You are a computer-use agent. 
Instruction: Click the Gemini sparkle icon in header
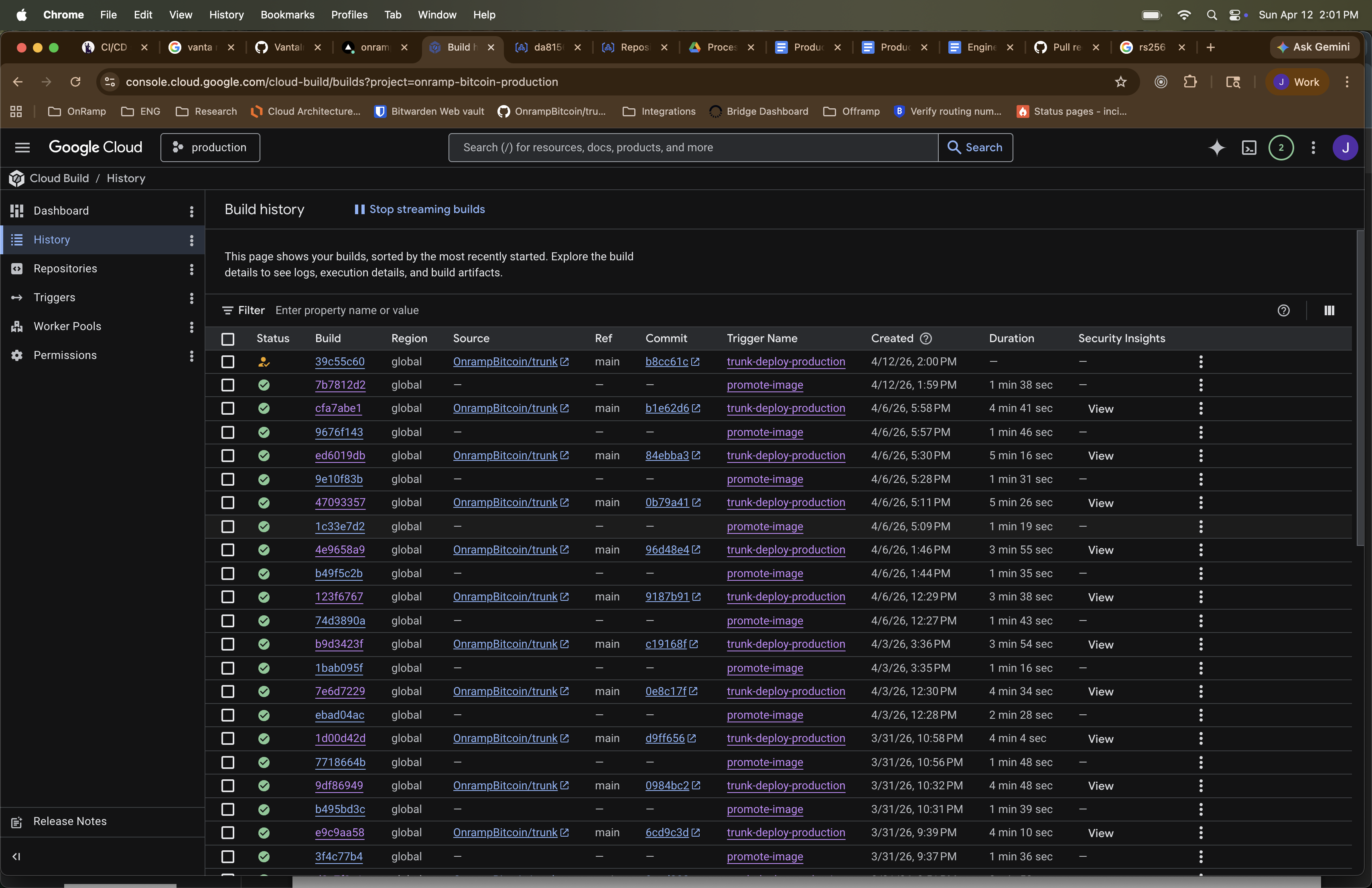click(1216, 148)
